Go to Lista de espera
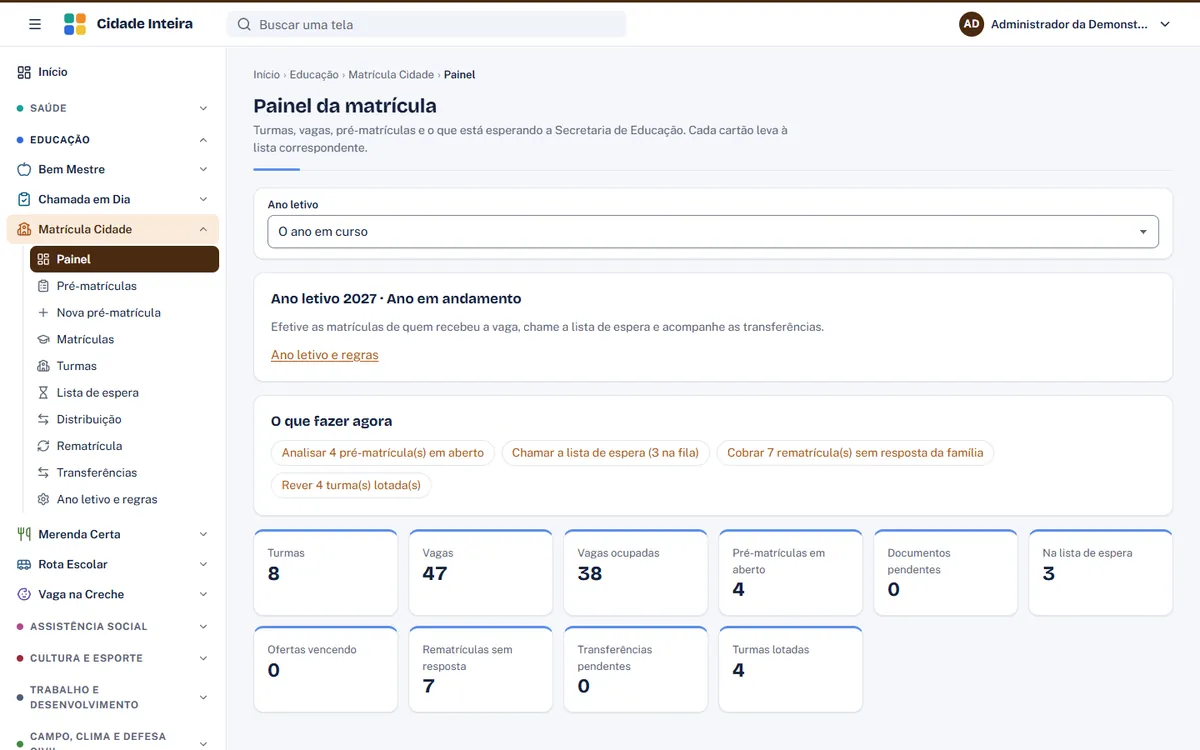The image size is (1200, 750). pyautogui.click(x=124, y=393)
